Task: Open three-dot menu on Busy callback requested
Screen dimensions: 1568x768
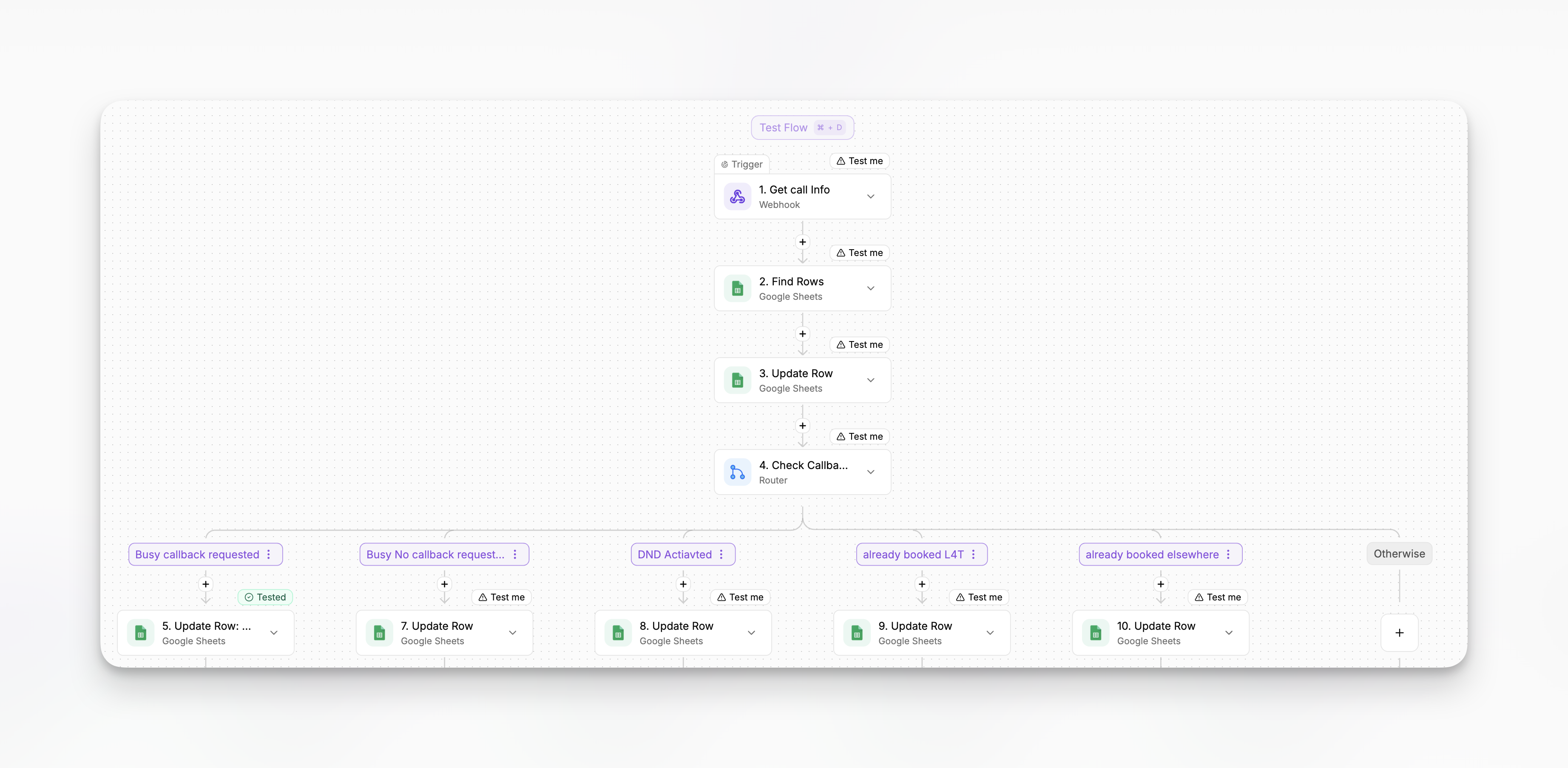Action: 268,554
